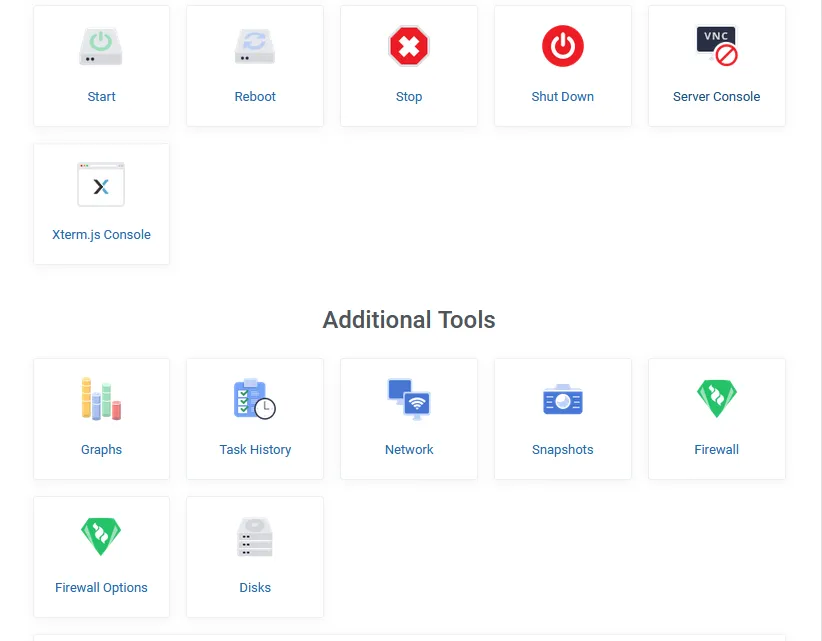Click the Reboot drive icon
Viewport: 822px width, 641px height.
coord(255,47)
